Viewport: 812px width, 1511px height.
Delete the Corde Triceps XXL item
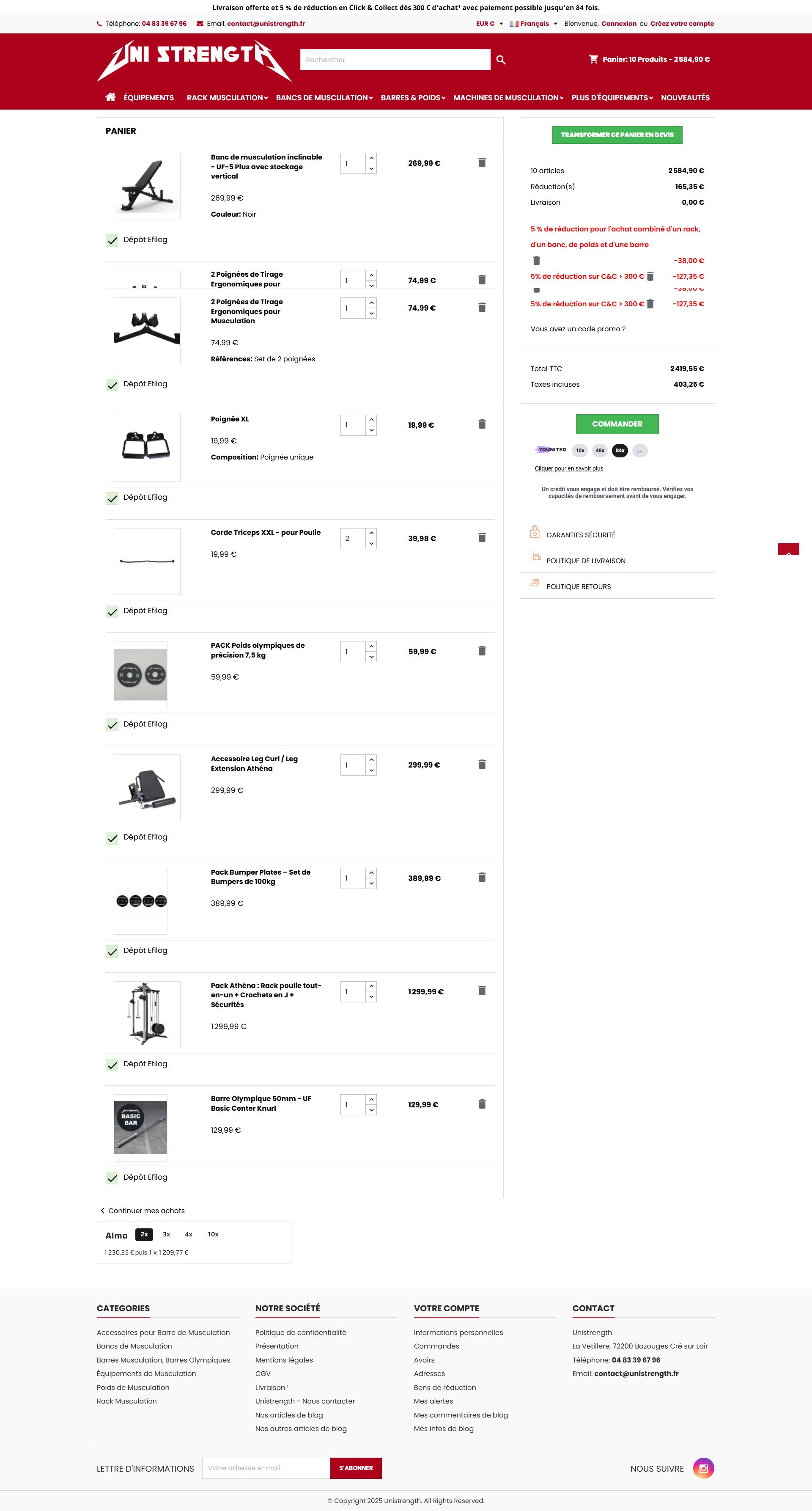482,537
